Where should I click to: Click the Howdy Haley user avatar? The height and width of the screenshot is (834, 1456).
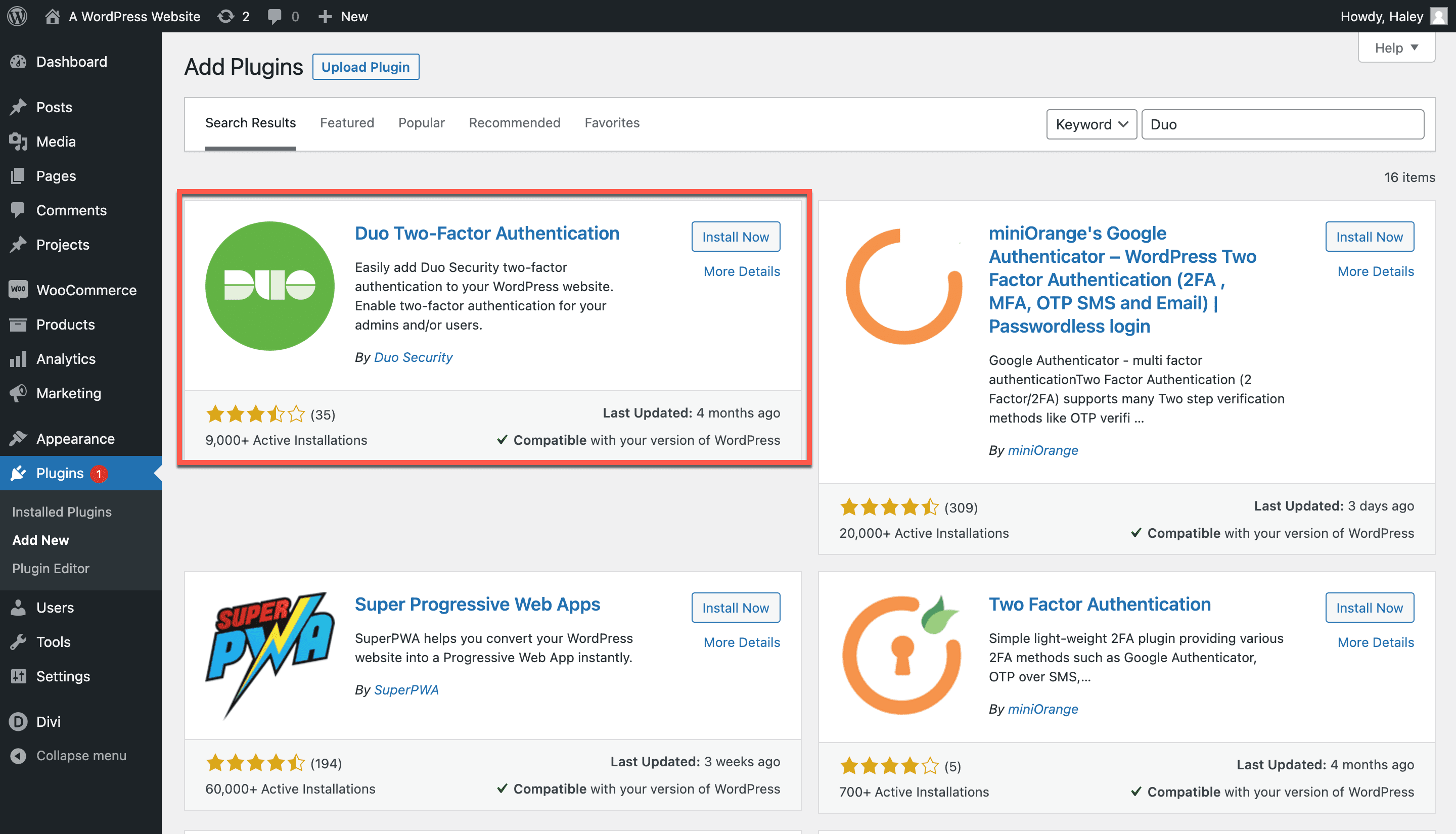1438,16
